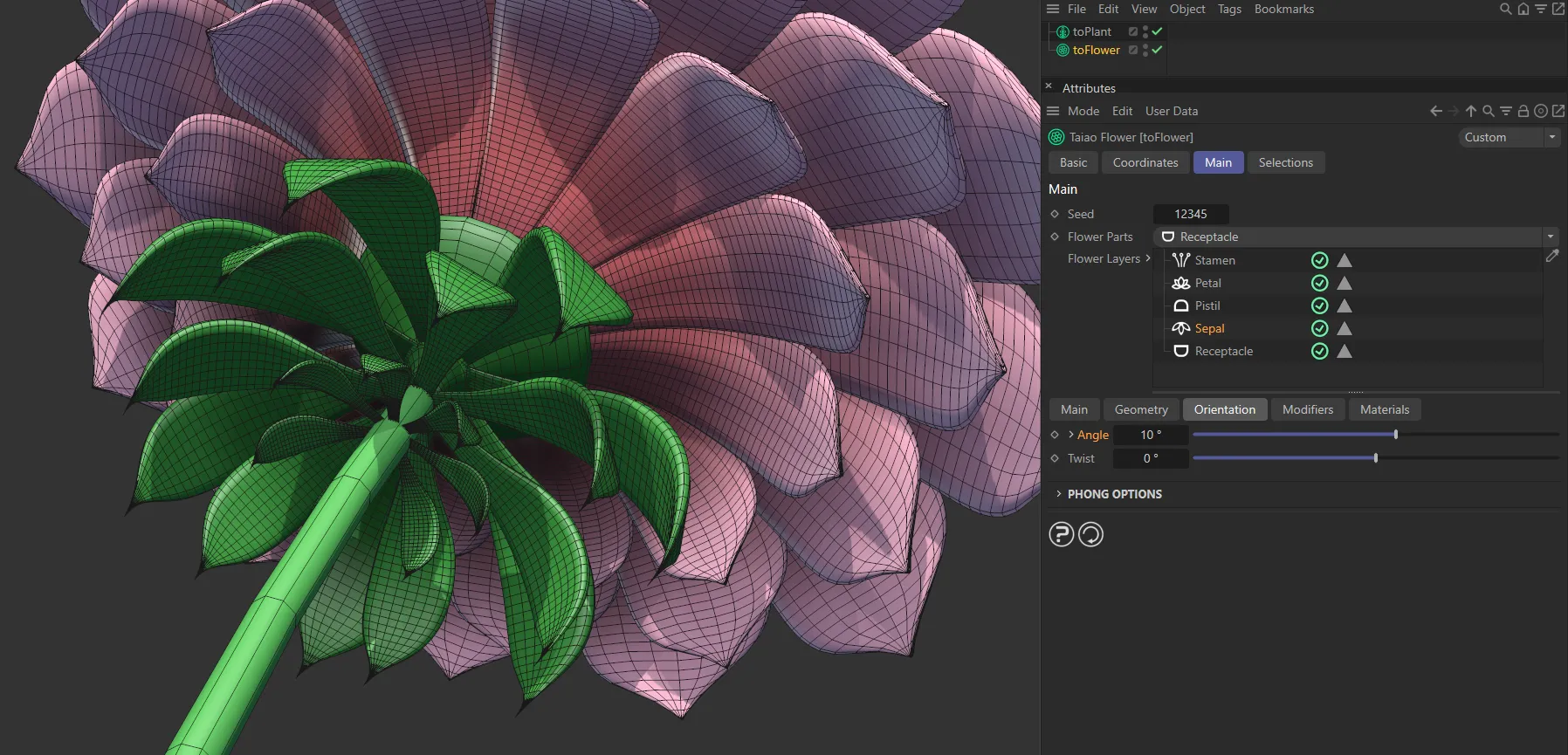Click the toPlant object icon
1568x755 pixels.
coord(1063,31)
